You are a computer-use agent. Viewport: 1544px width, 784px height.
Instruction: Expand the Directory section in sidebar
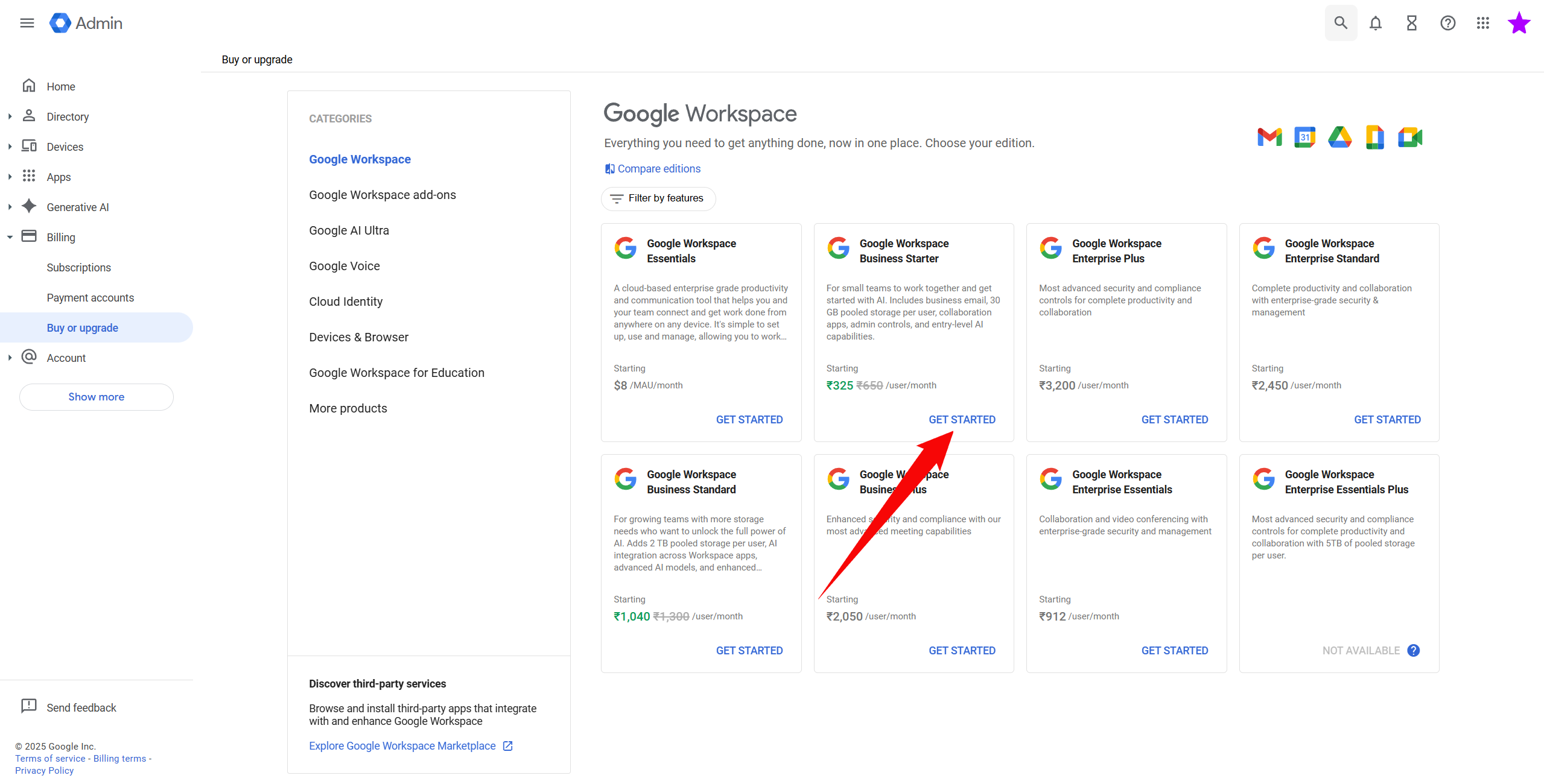point(10,116)
